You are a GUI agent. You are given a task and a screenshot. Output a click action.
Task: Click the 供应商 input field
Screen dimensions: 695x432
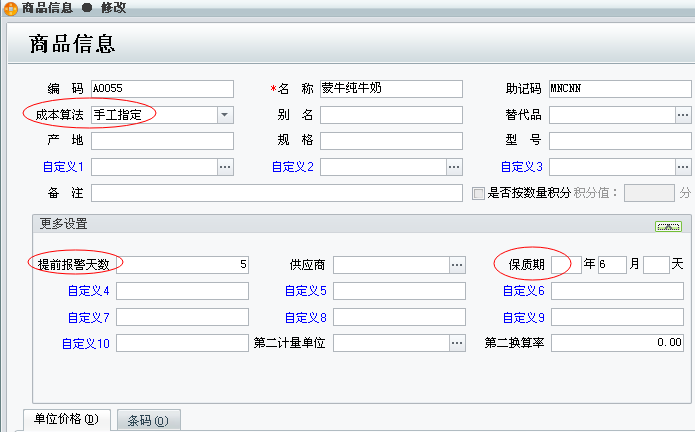coord(392,265)
